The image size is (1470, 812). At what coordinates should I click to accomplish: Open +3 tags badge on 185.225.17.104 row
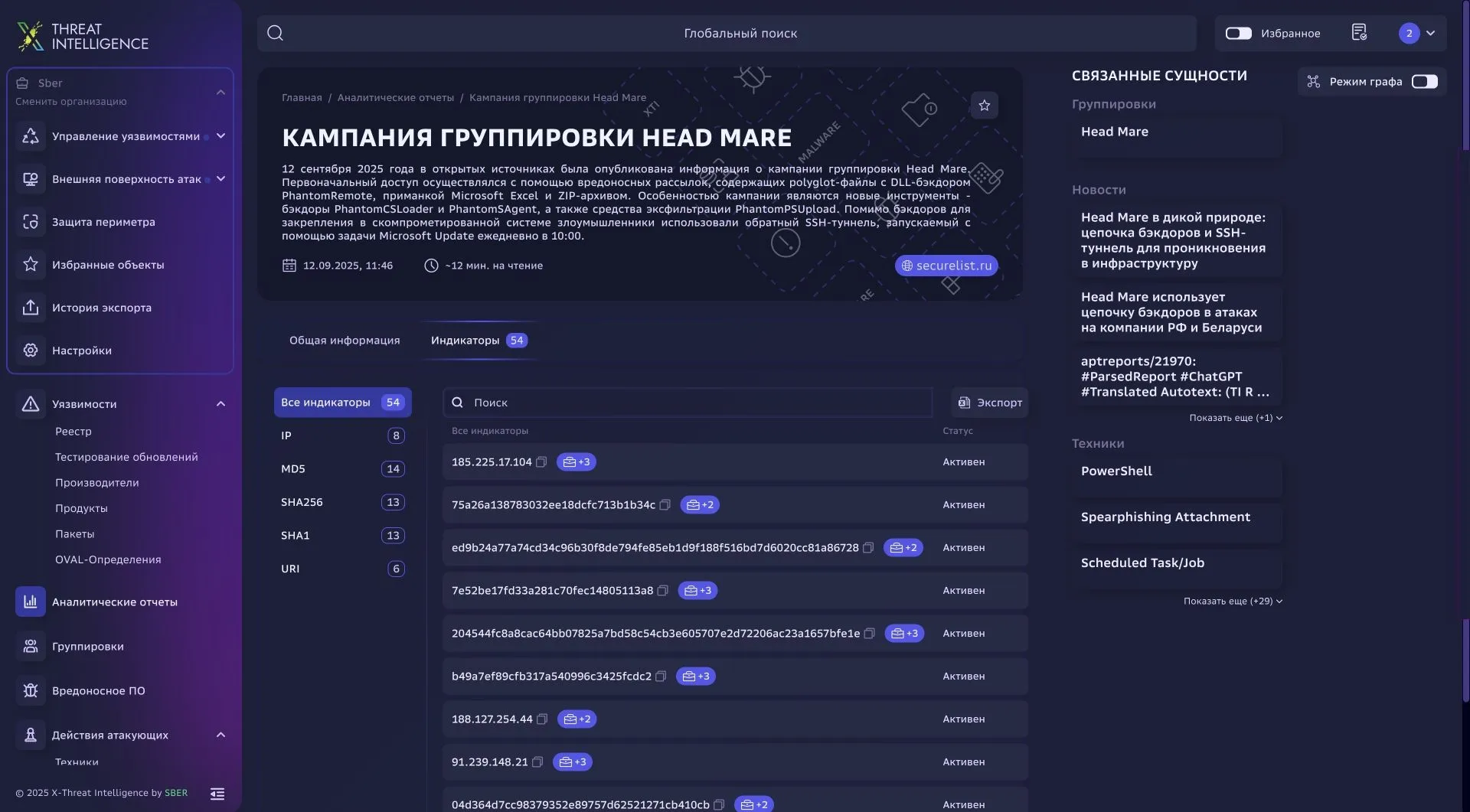coord(577,462)
